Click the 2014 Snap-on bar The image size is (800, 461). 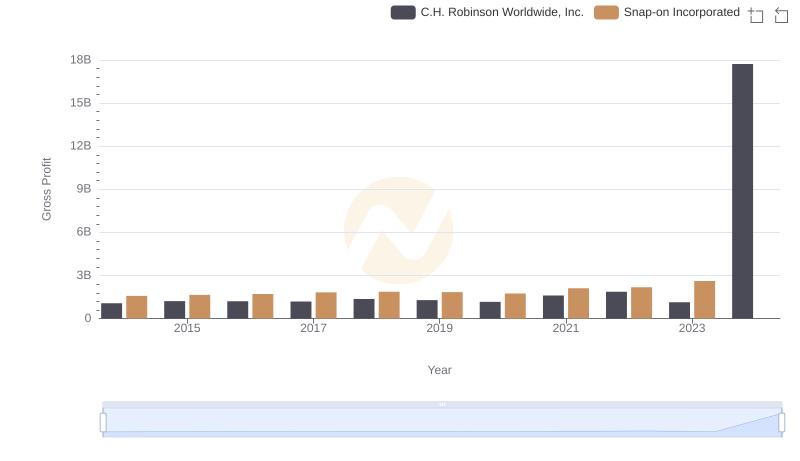tap(137, 307)
